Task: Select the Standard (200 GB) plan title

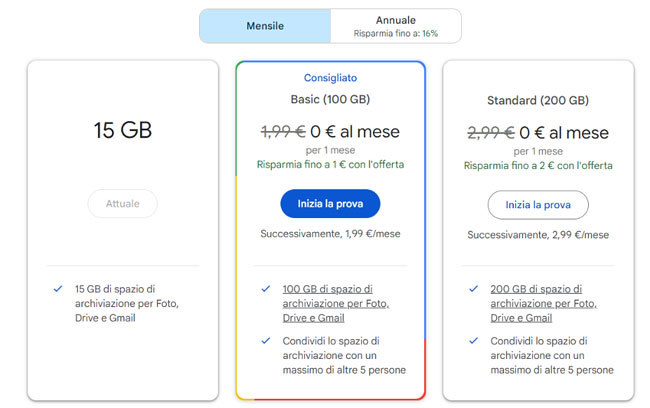Action: (x=538, y=100)
